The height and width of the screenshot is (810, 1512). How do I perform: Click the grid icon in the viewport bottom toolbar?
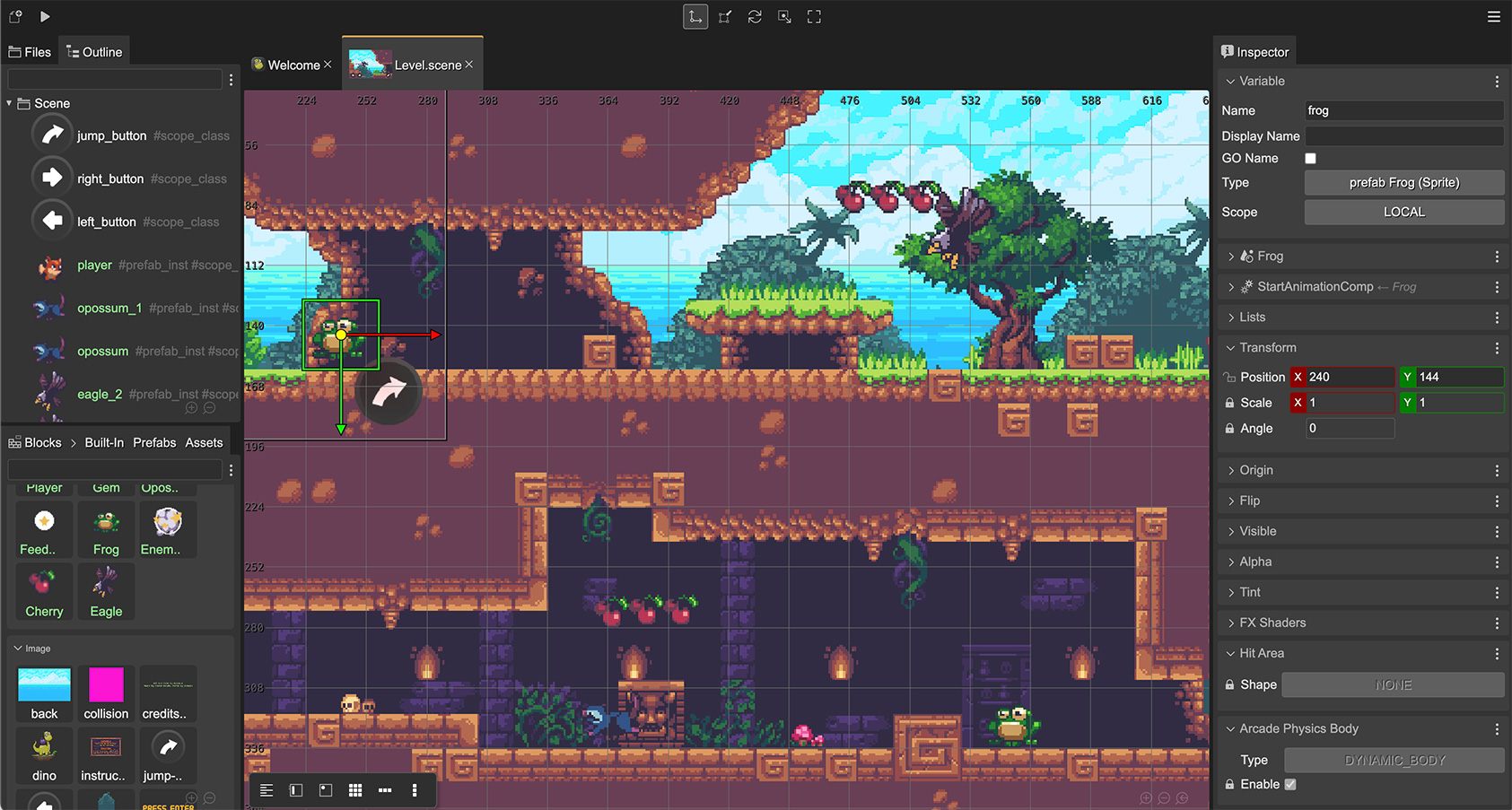(x=354, y=789)
